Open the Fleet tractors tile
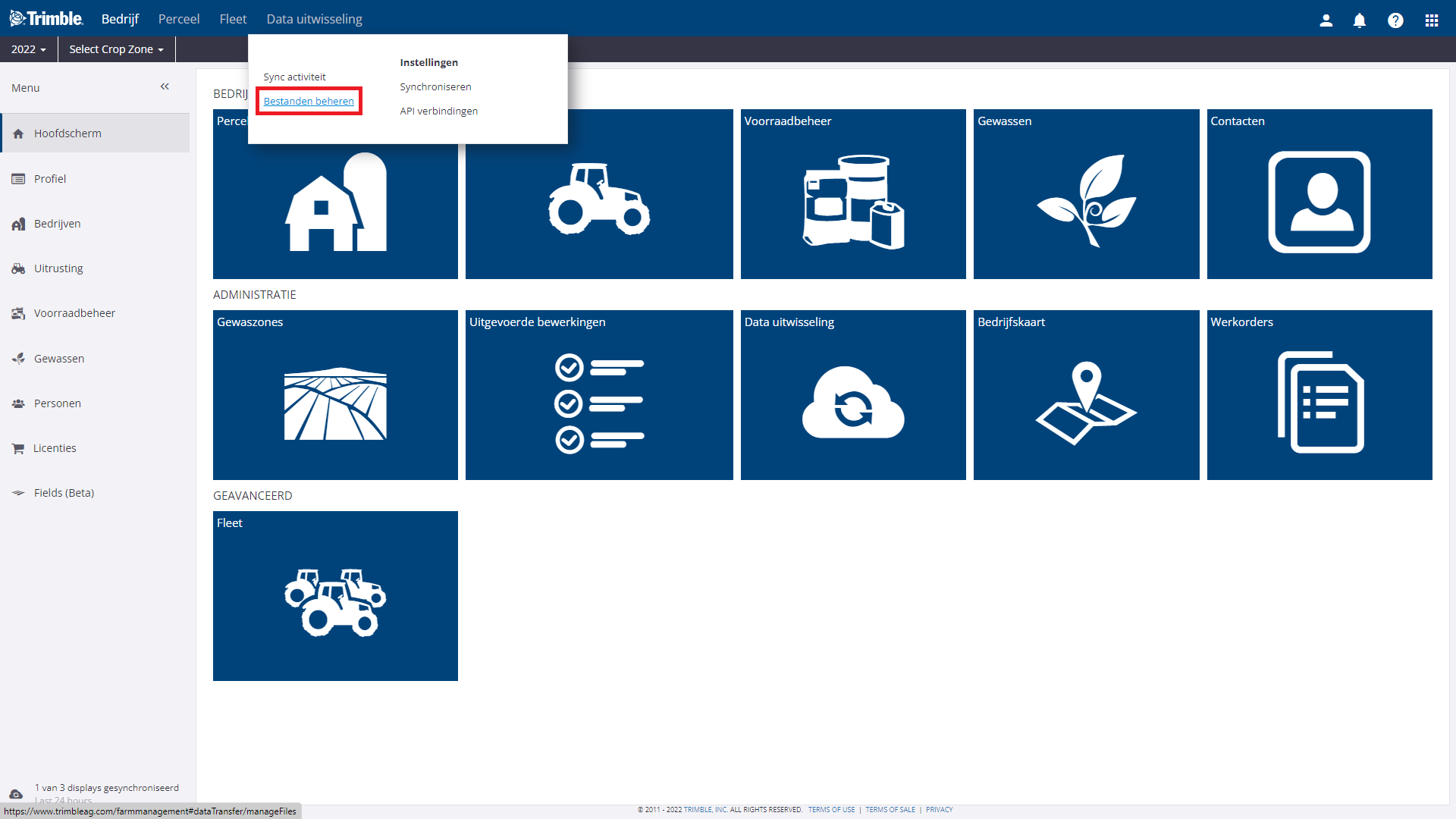The image size is (1456, 819). pyautogui.click(x=335, y=596)
